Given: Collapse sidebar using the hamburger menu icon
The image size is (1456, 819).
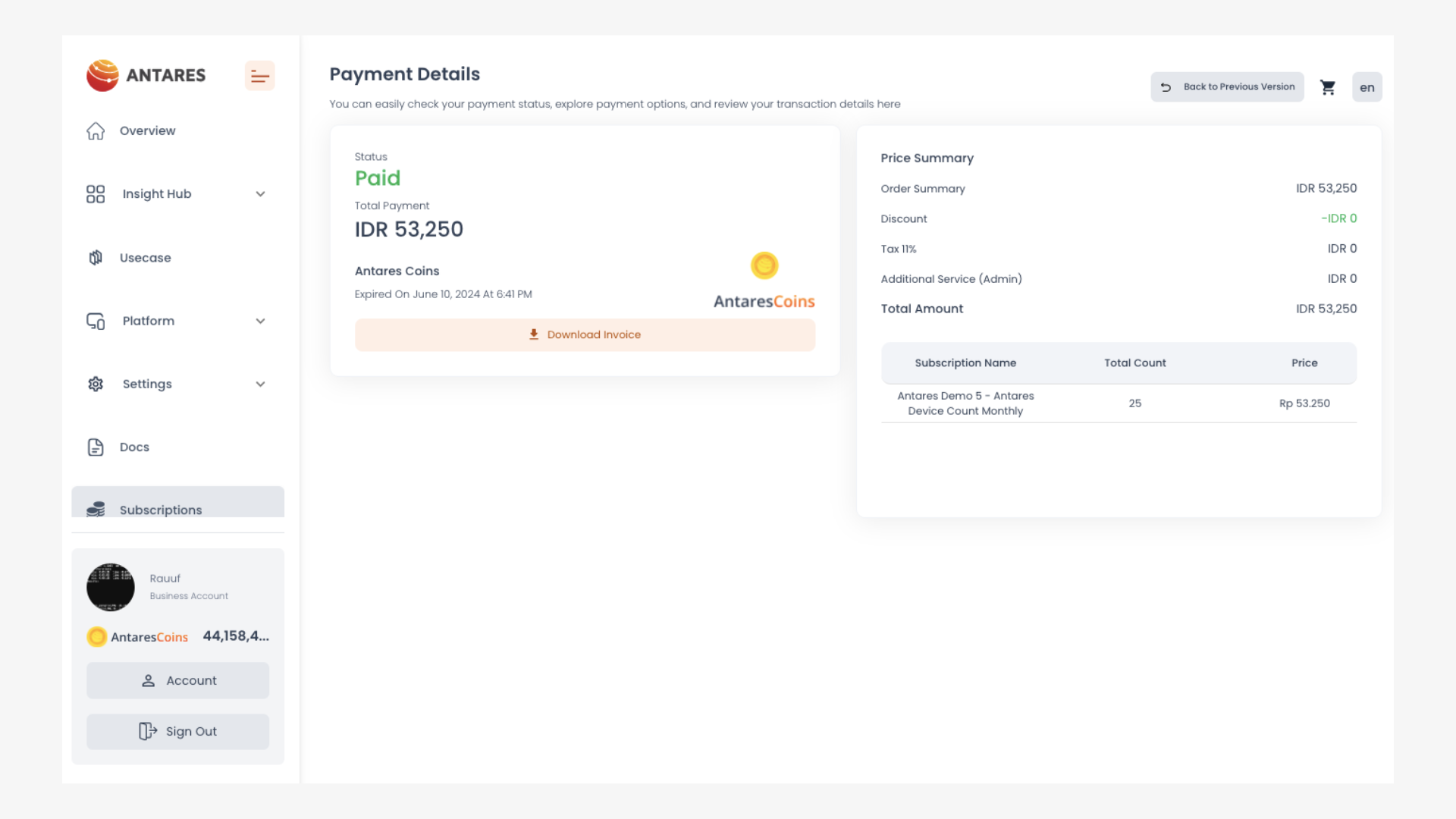Looking at the screenshot, I should click(259, 76).
